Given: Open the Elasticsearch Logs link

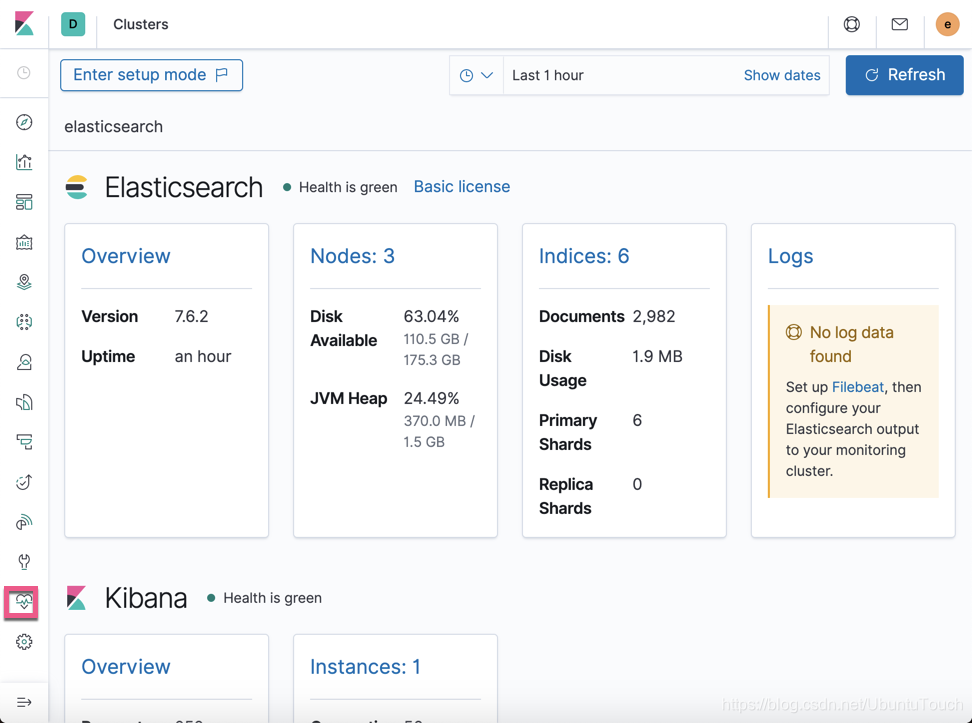Looking at the screenshot, I should pos(790,256).
